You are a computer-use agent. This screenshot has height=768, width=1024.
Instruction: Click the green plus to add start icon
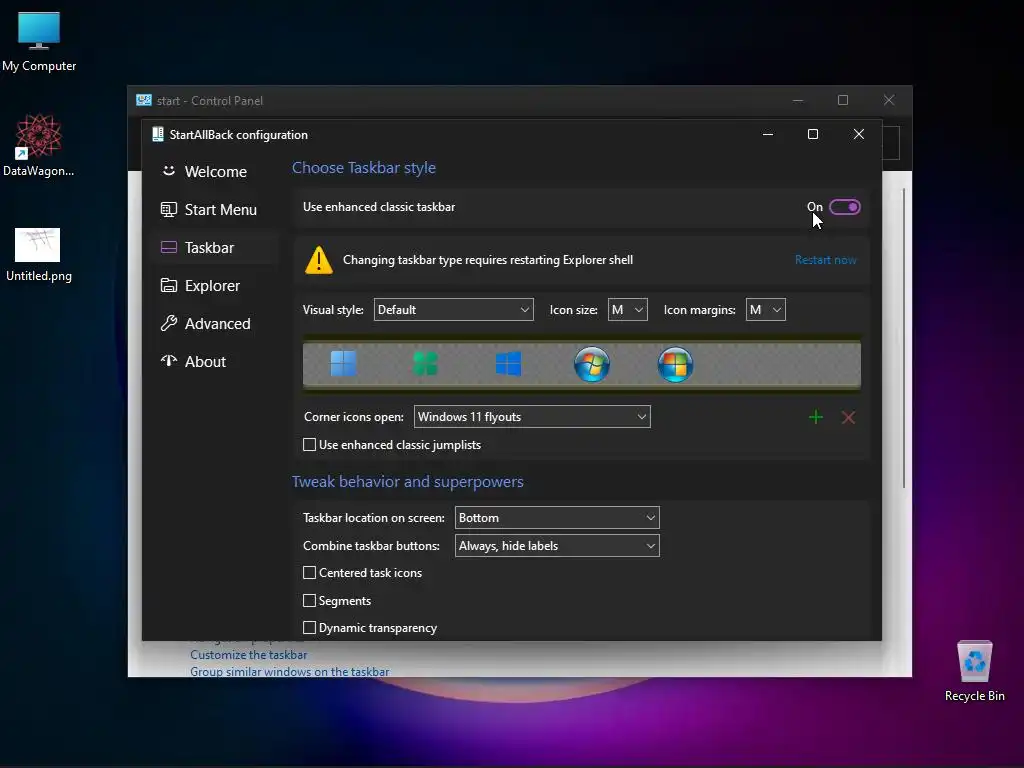point(816,417)
